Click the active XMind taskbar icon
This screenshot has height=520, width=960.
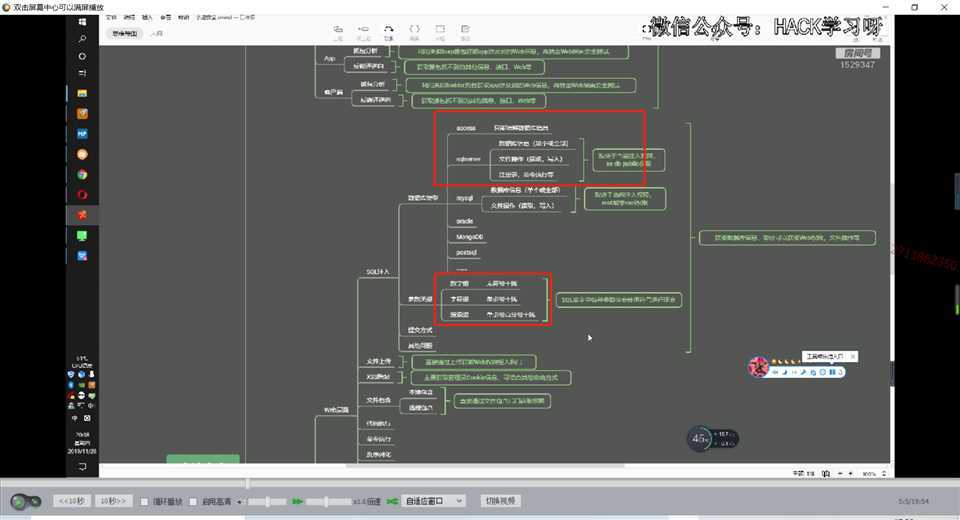click(82, 215)
